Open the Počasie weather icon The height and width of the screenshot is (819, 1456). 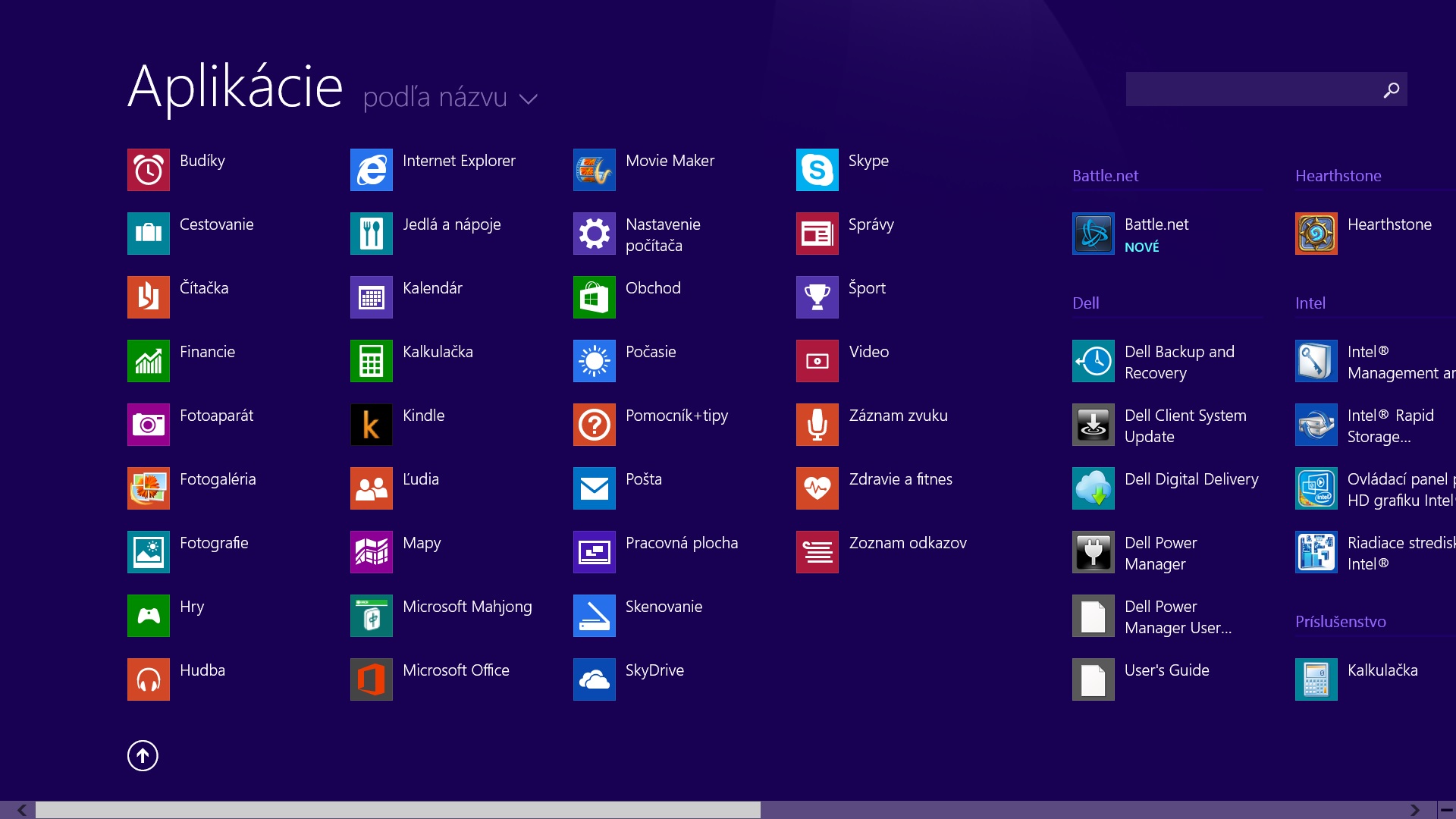[595, 361]
